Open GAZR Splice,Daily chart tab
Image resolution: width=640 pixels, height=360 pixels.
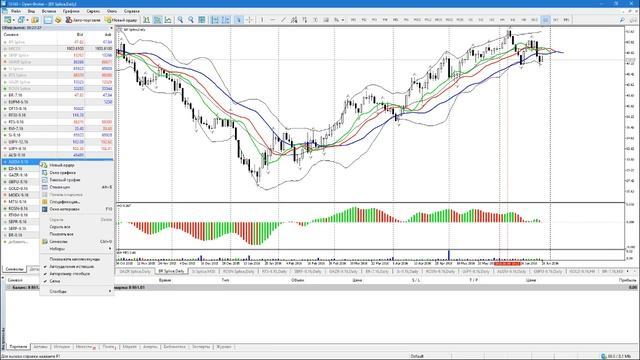click(x=135, y=271)
